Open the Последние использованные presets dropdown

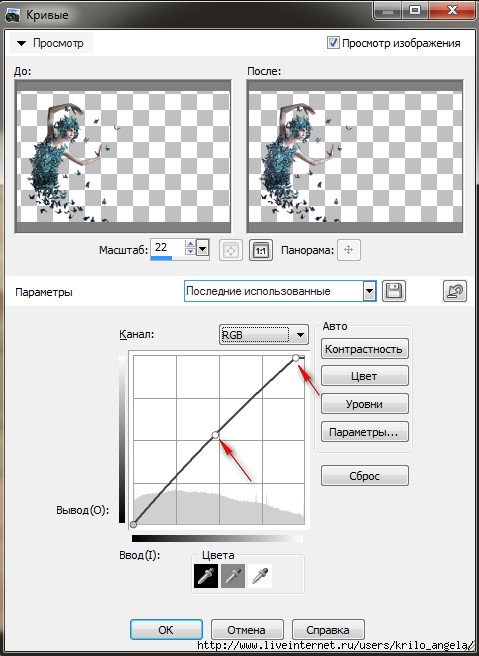point(280,291)
